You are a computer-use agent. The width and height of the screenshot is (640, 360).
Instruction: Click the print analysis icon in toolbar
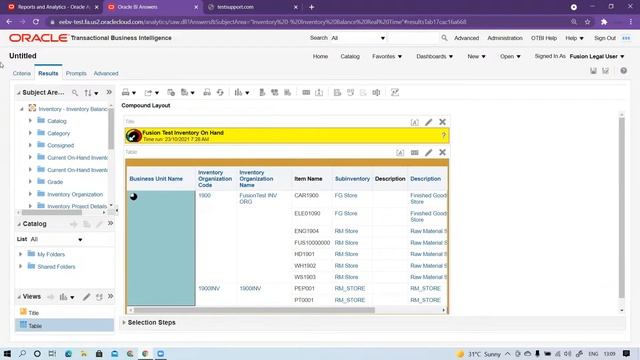tap(126, 93)
